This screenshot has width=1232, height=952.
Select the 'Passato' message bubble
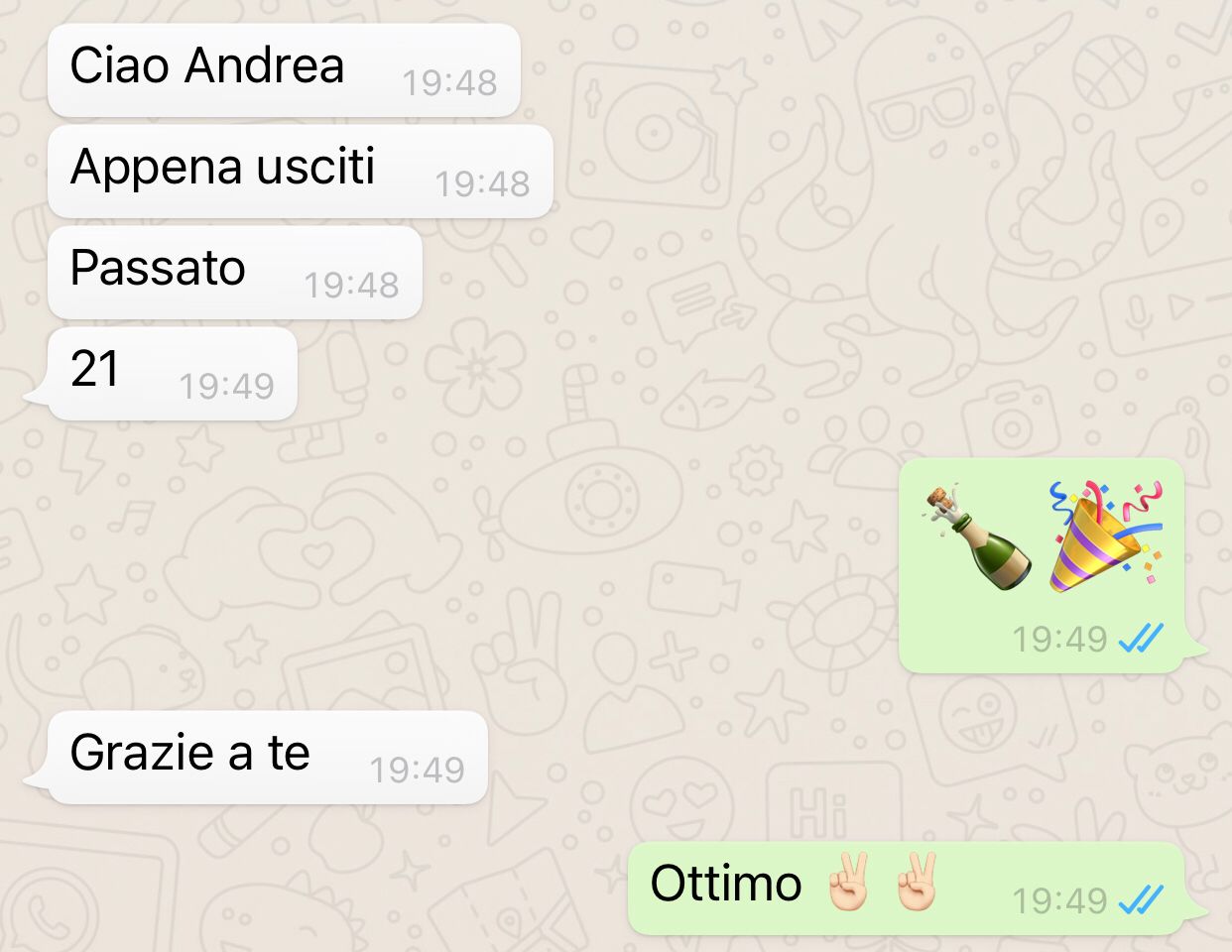(235, 272)
